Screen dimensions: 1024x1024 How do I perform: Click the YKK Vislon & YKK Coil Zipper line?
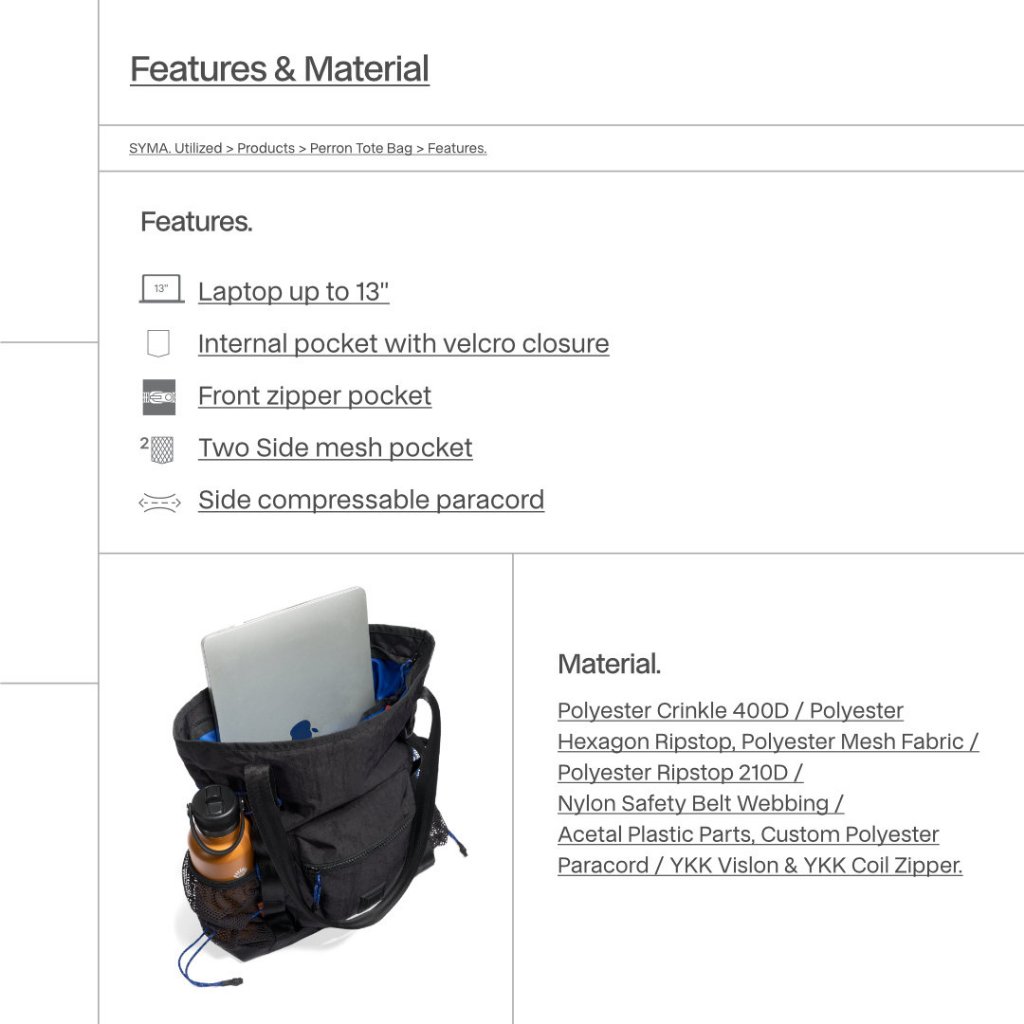coord(760,865)
